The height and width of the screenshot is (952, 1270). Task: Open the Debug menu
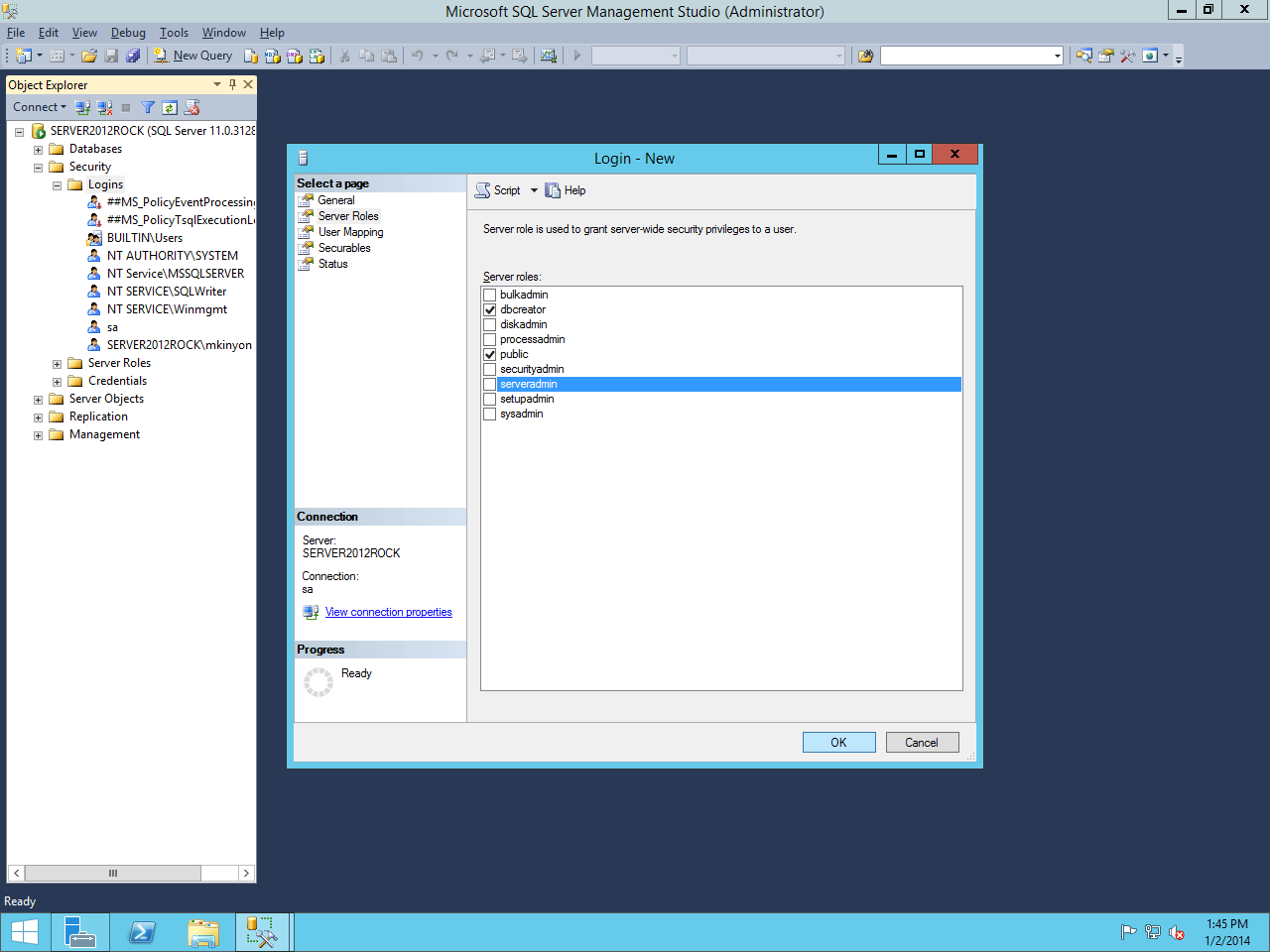tap(128, 33)
